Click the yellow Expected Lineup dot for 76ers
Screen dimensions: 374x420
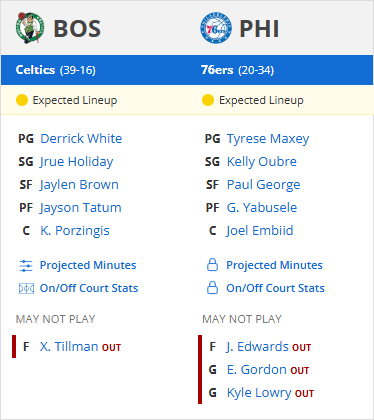(x=208, y=100)
